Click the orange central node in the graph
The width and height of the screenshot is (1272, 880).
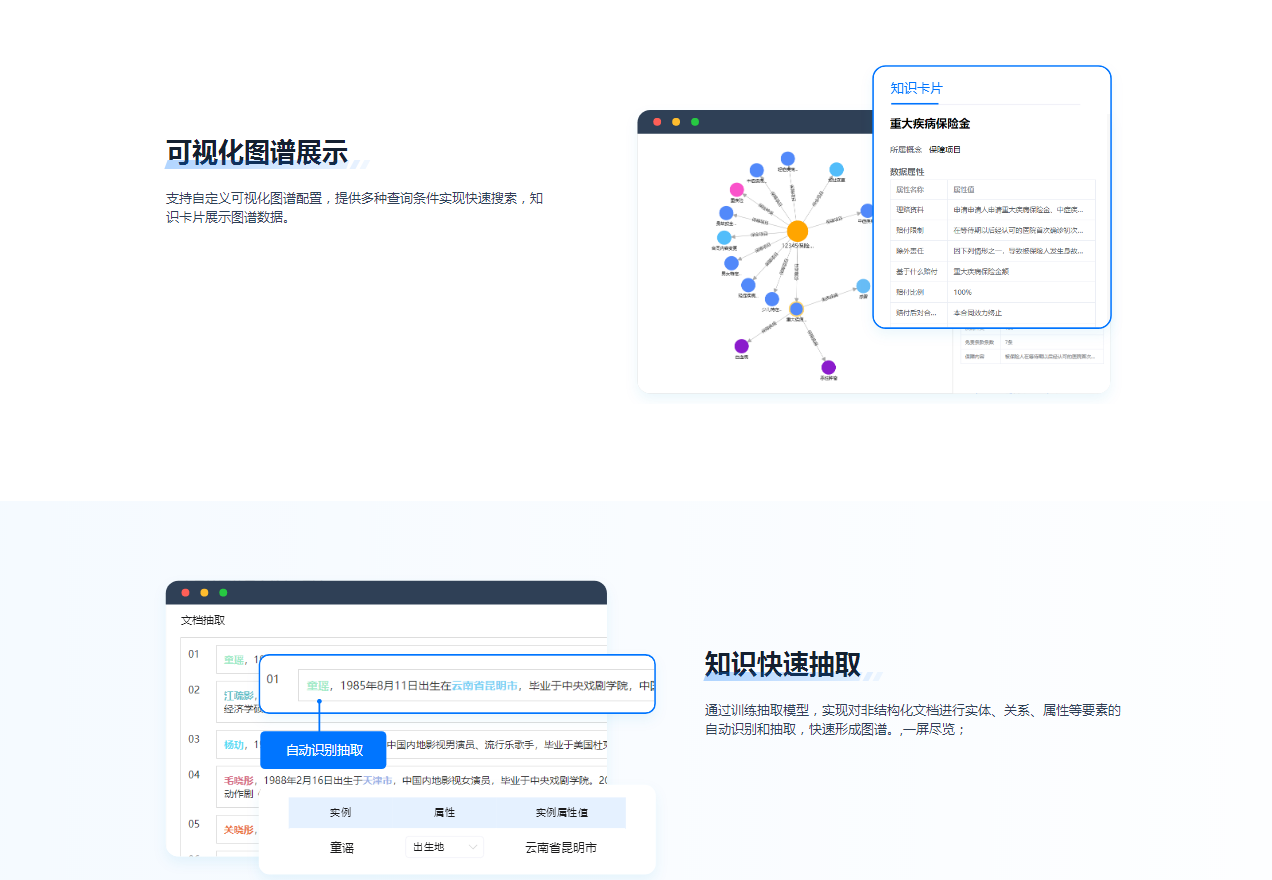(797, 231)
